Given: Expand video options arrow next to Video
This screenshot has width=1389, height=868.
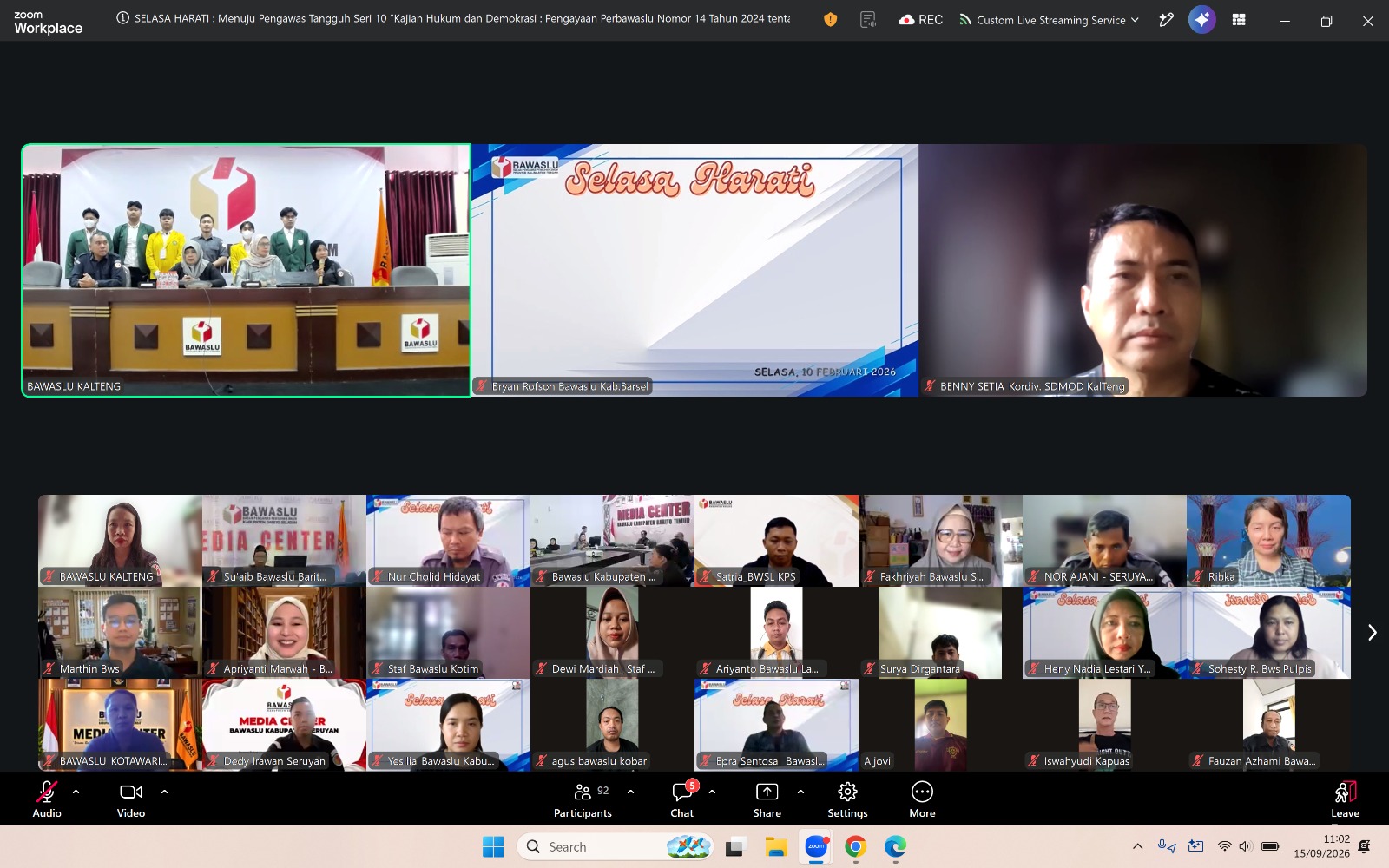Looking at the screenshot, I should click(x=164, y=792).
